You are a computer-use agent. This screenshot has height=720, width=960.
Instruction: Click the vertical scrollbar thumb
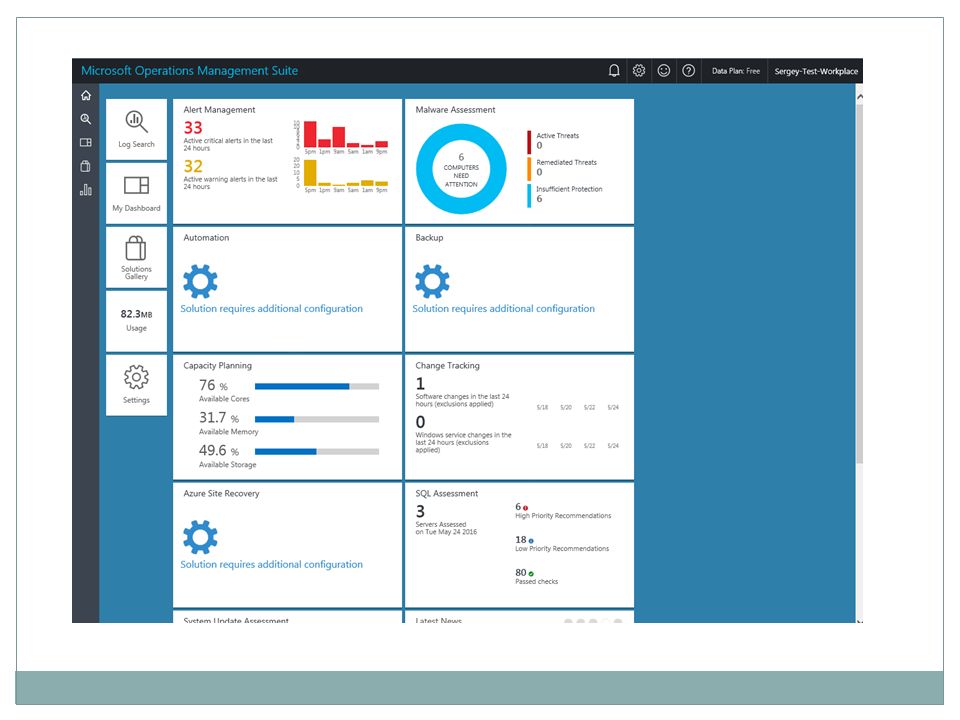pyautogui.click(x=859, y=283)
